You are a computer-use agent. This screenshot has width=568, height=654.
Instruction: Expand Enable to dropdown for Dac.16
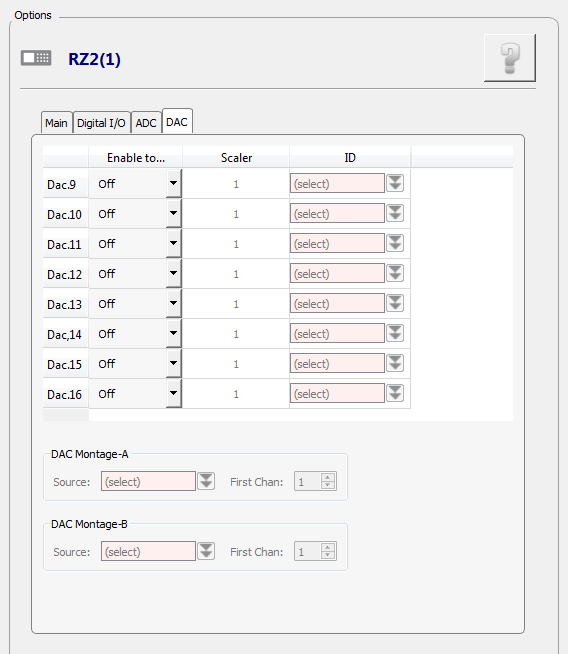(x=173, y=394)
